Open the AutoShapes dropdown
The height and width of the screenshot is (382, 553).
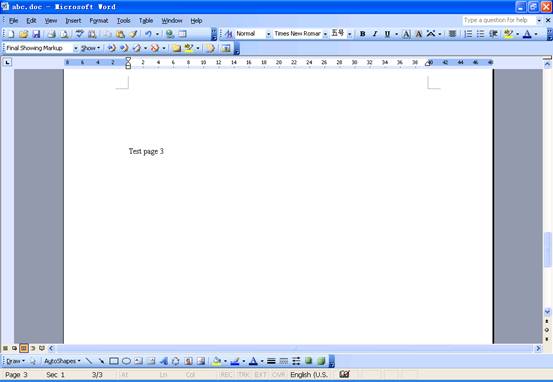pyautogui.click(x=62, y=361)
